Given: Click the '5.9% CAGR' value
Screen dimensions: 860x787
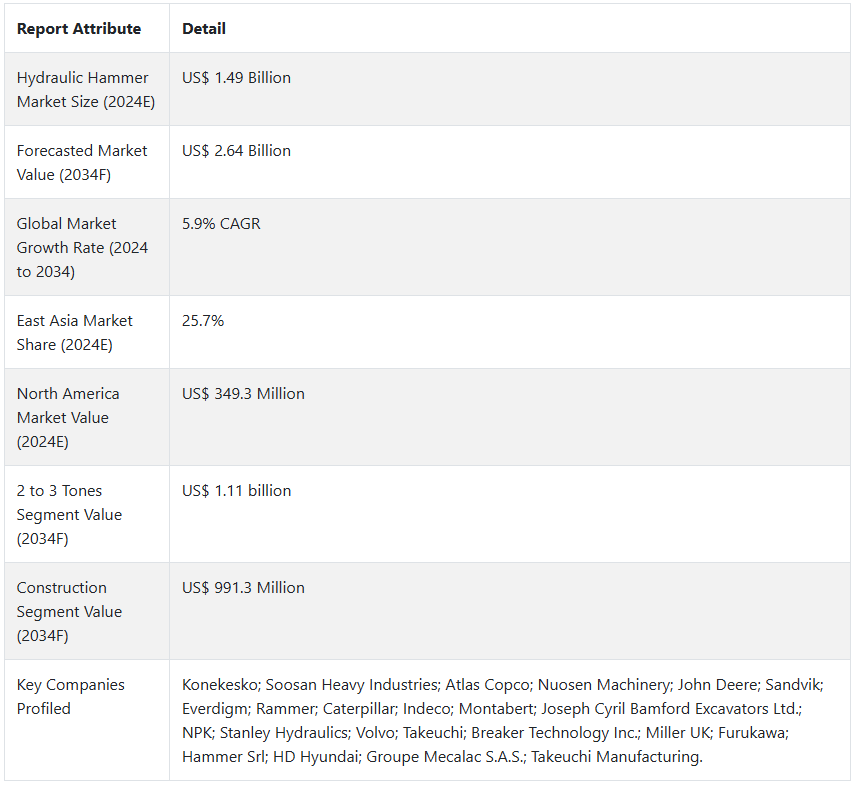Looking at the screenshot, I should (x=221, y=224).
